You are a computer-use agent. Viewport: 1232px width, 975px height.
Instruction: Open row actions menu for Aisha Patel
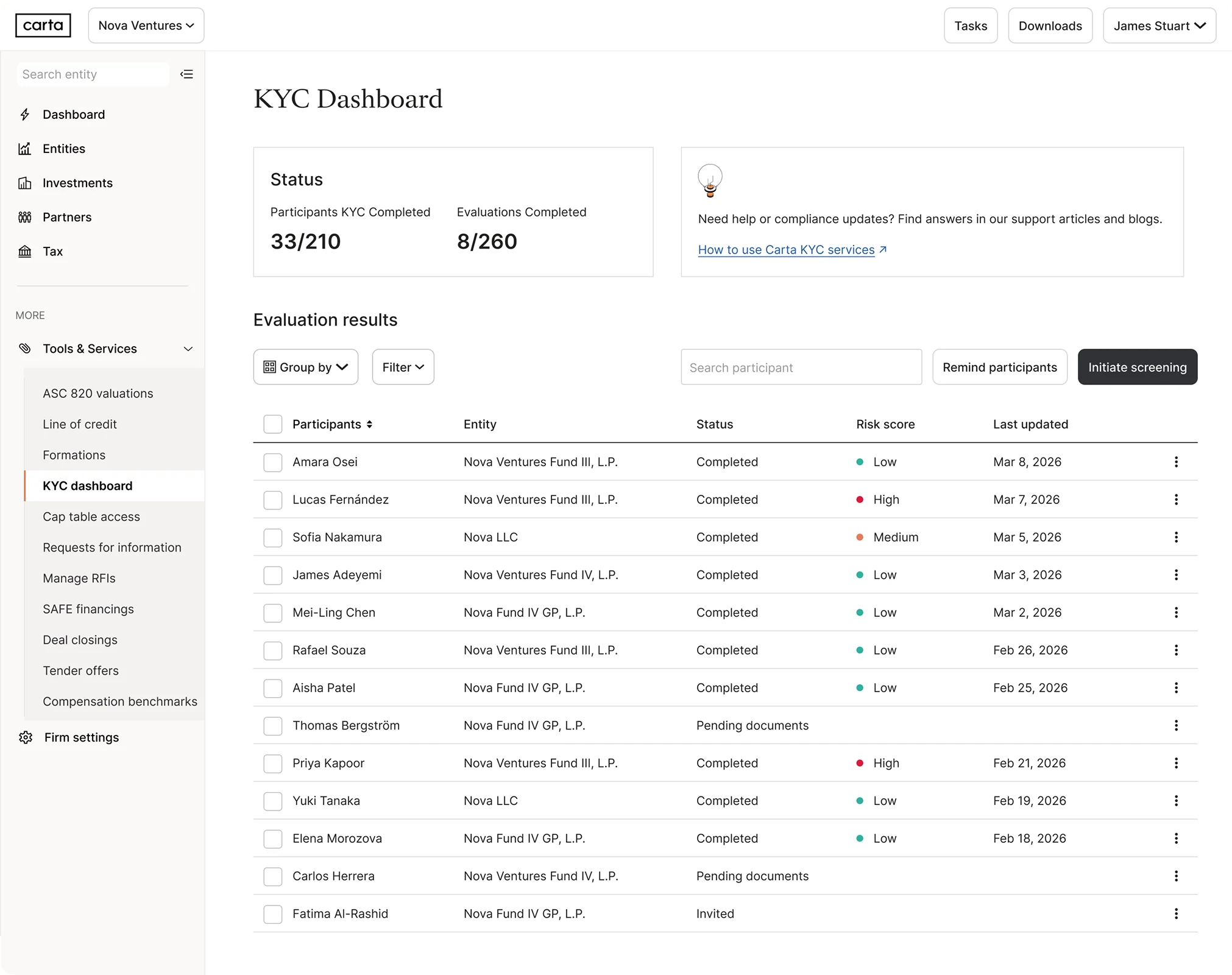point(1176,688)
